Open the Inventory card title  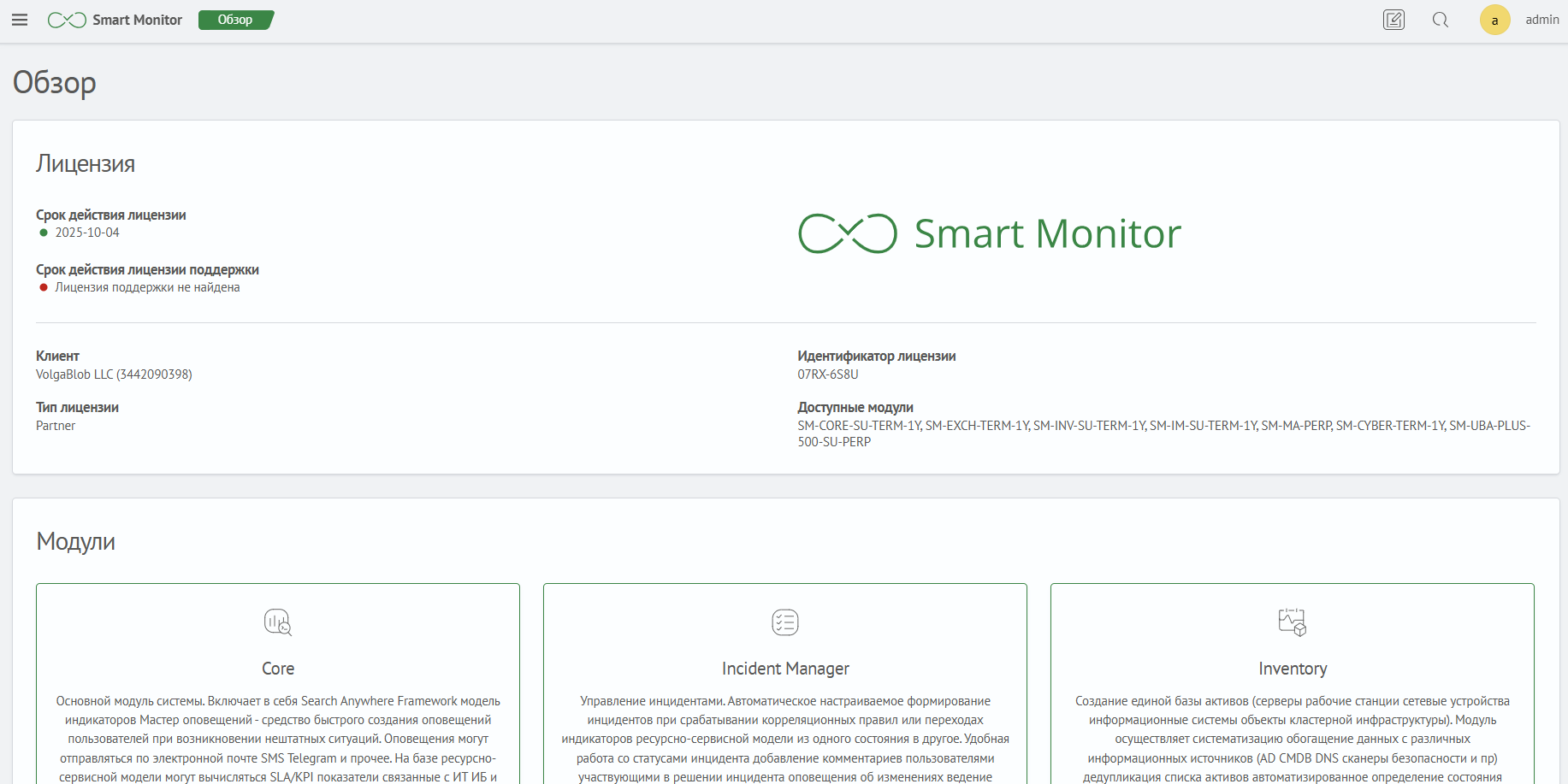point(1293,669)
